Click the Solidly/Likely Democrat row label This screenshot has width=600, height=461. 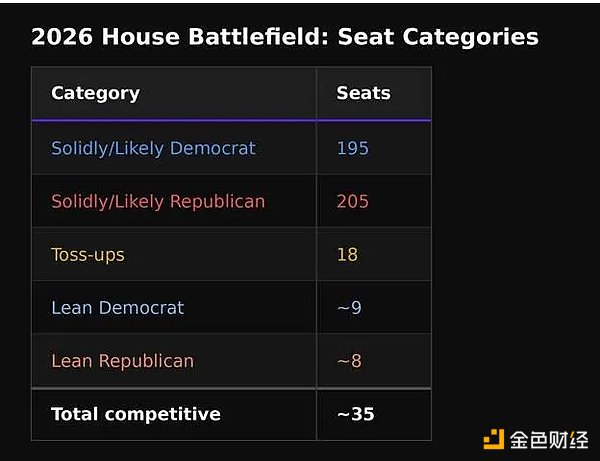pos(153,148)
